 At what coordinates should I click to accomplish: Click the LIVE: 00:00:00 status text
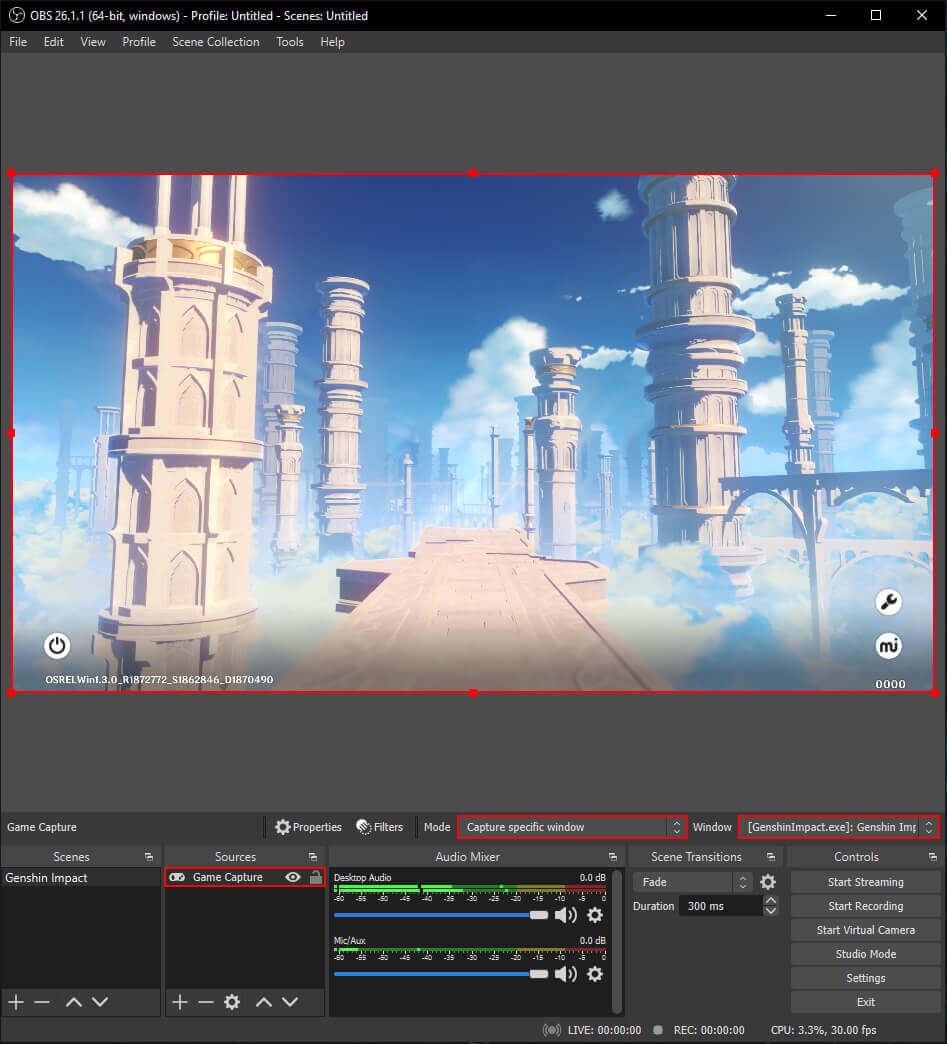[604, 1030]
